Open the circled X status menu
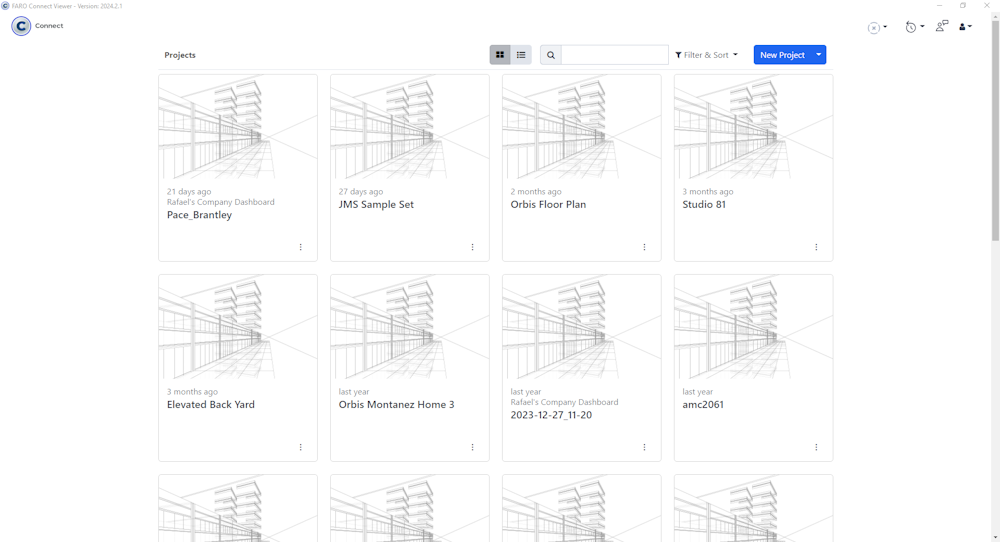This screenshot has width=1000, height=542. coord(877,28)
